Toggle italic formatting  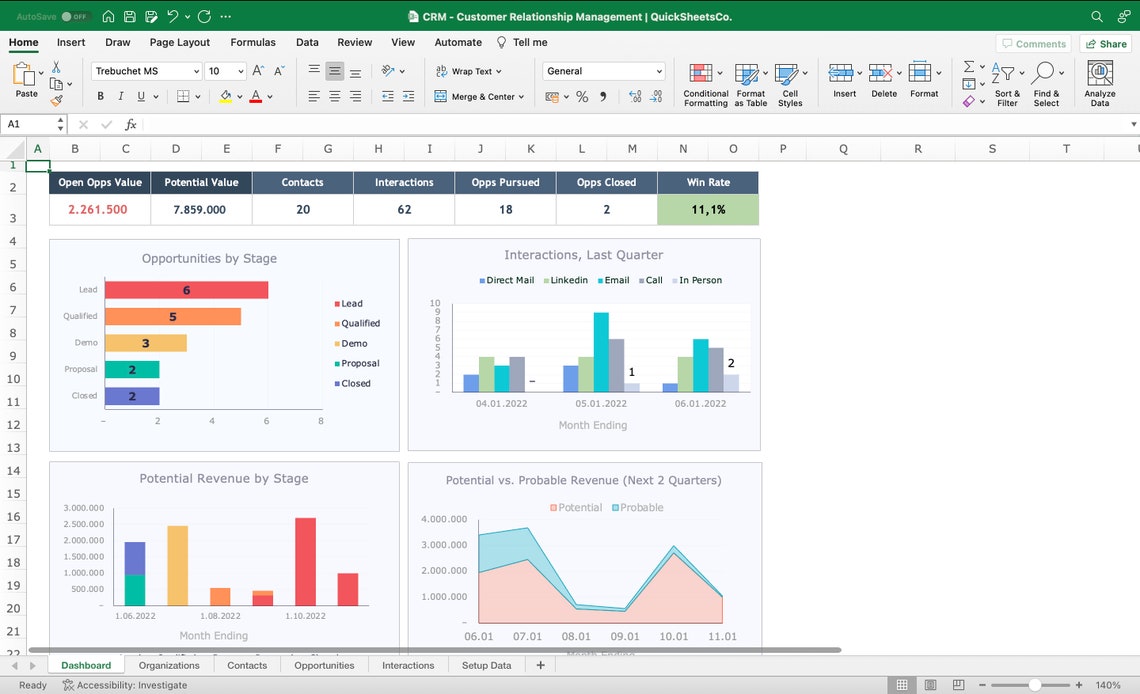click(x=121, y=96)
